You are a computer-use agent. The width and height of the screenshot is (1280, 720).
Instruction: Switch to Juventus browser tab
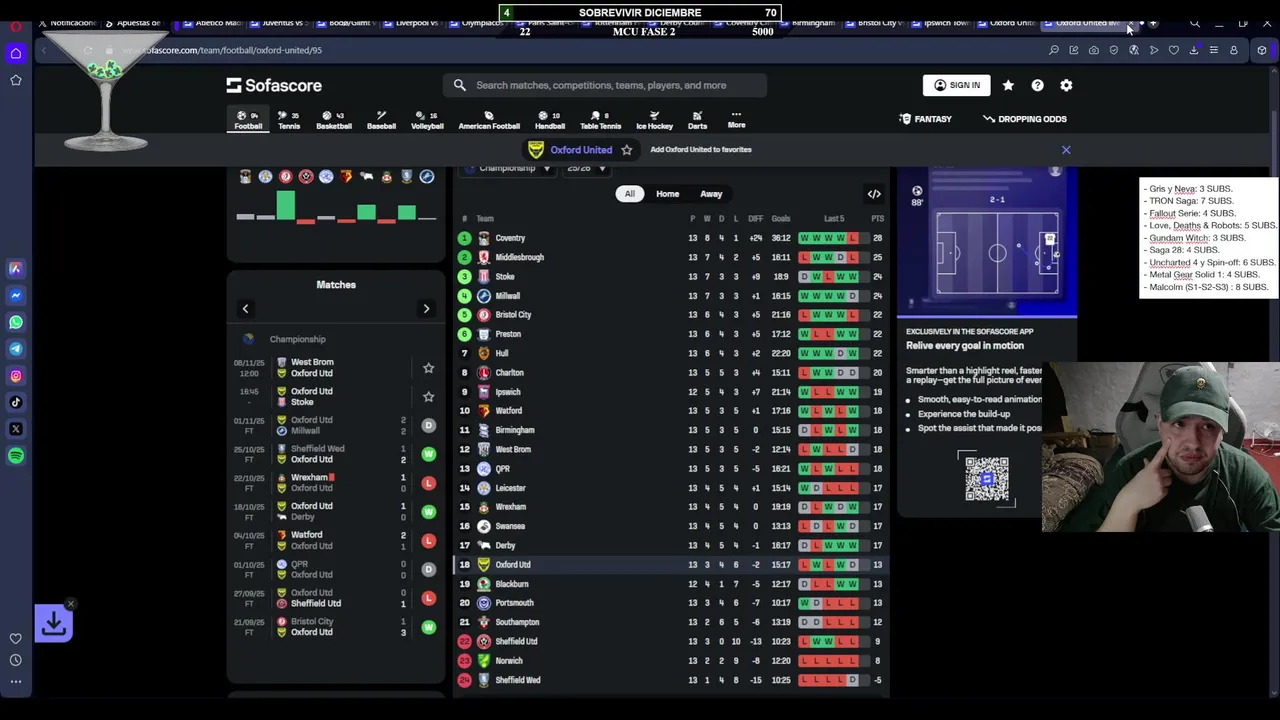(x=282, y=23)
